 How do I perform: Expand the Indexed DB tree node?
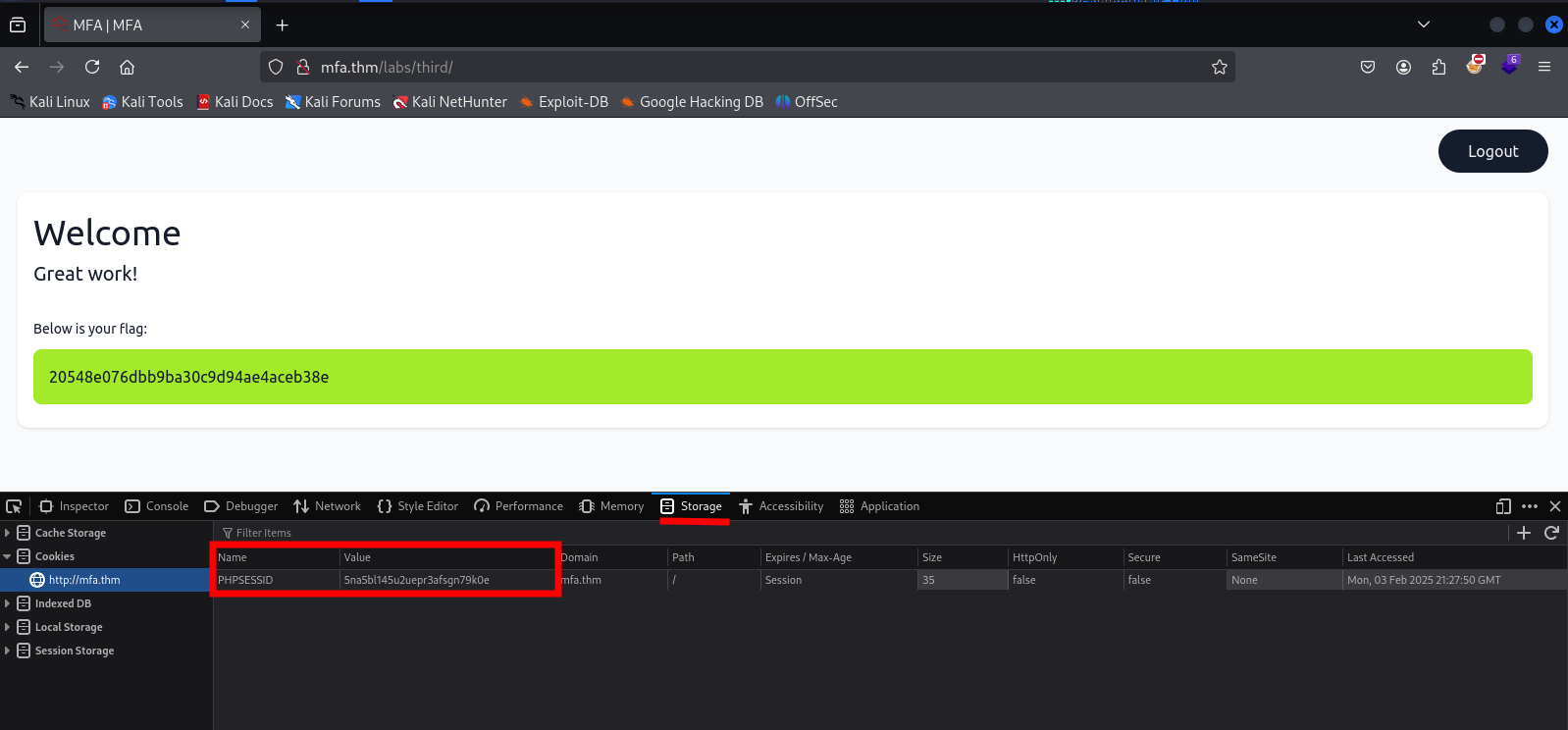point(7,603)
